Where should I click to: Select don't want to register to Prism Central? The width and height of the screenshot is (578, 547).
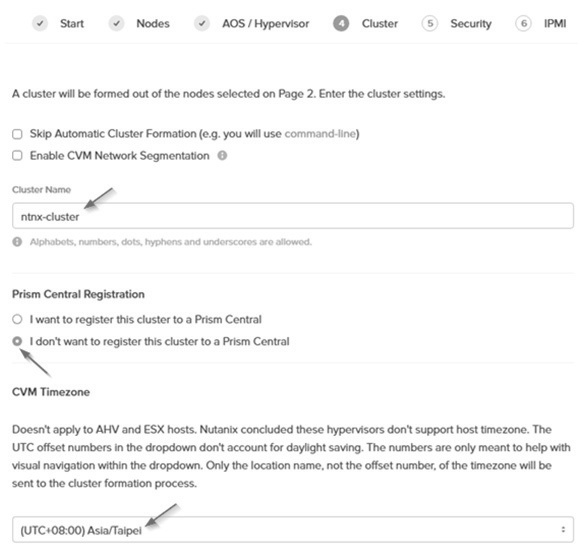[x=17, y=341]
